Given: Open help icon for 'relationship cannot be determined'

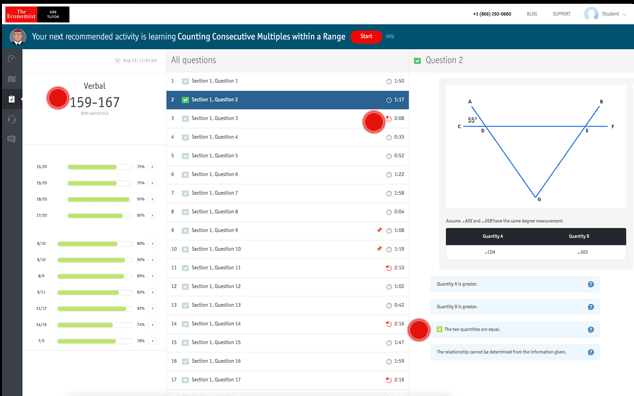Looking at the screenshot, I should [x=591, y=352].
